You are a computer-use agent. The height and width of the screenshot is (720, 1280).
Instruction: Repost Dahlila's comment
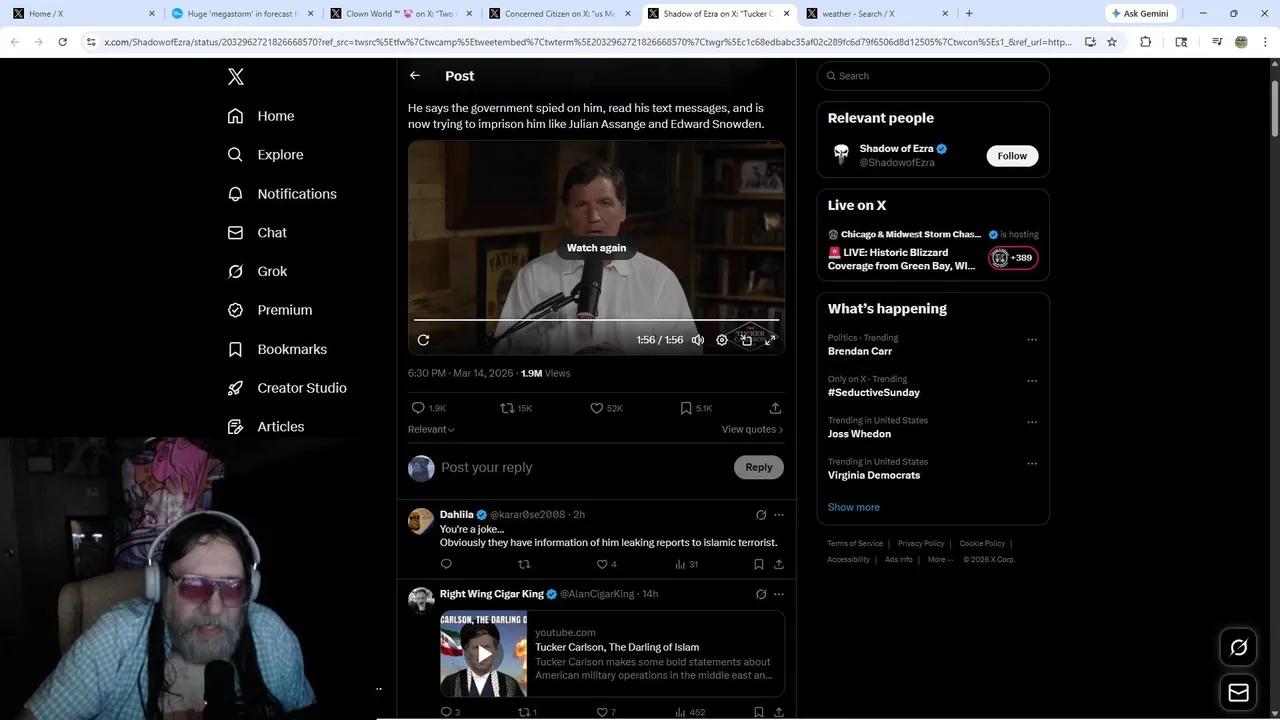coord(524,564)
